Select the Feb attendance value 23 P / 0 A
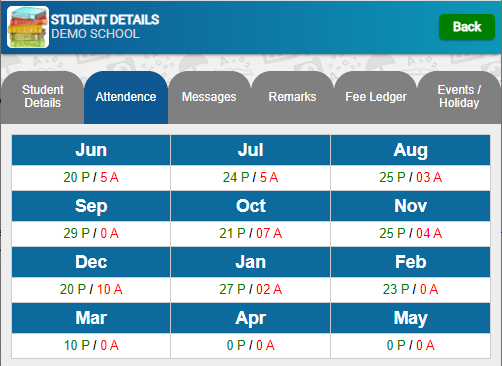 click(410, 289)
